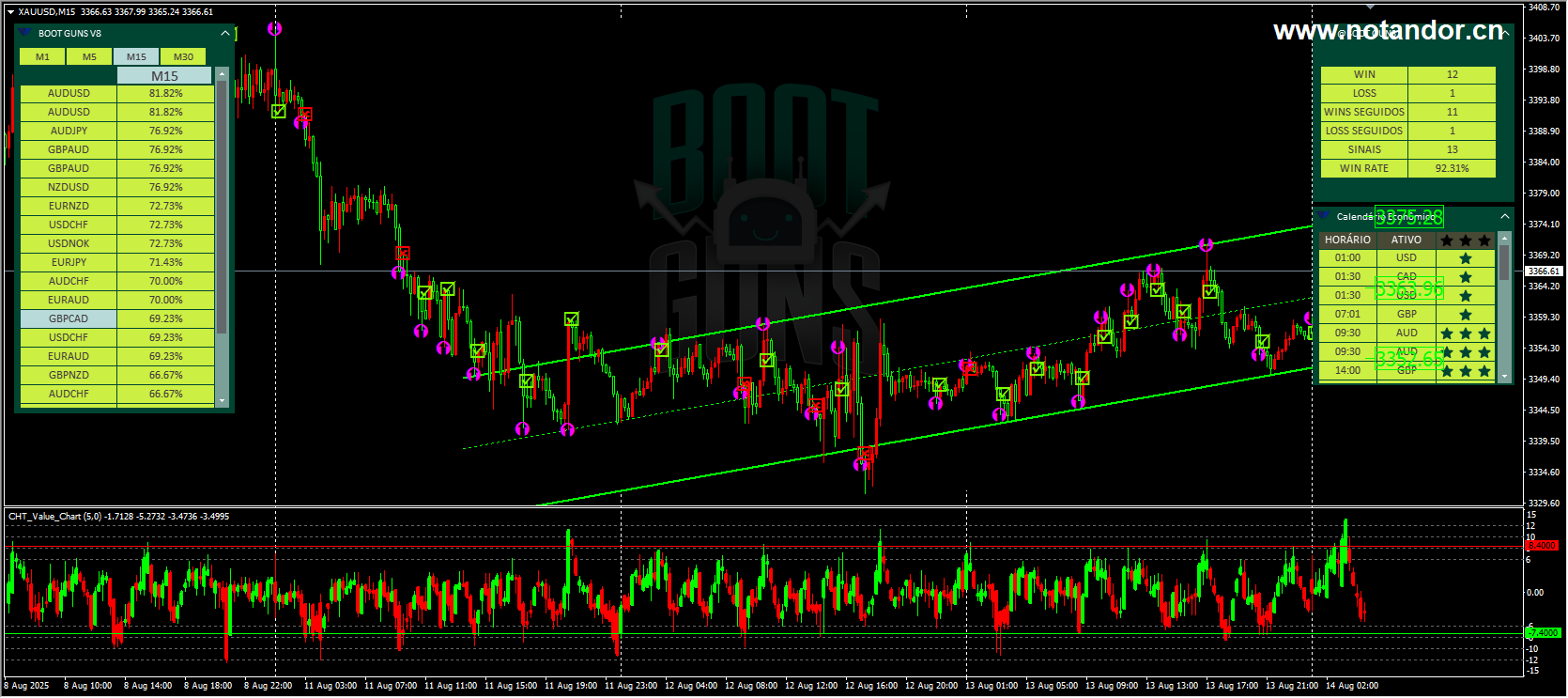
Task: Collapse the win/loss statistics panel
Action: (x=1505, y=33)
